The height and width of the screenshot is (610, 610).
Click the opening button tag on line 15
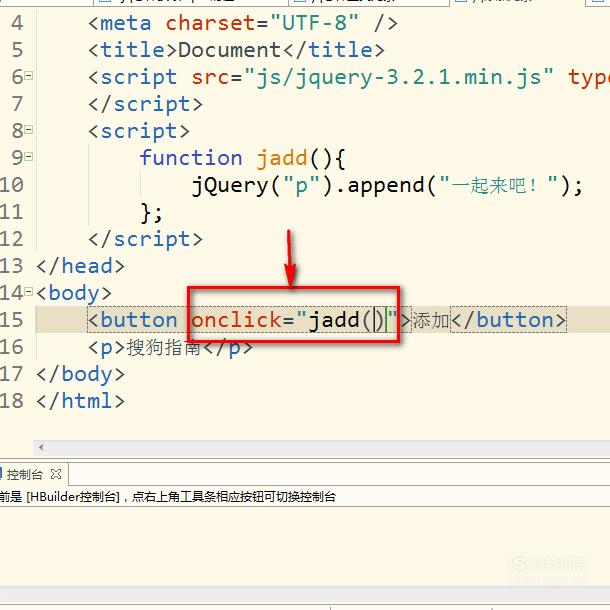133,320
